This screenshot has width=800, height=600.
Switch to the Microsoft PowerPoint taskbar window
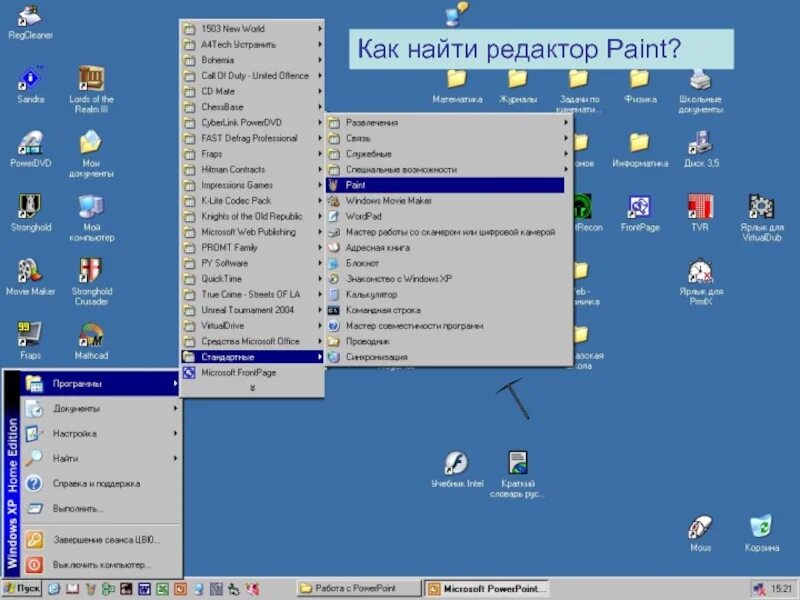[490, 588]
